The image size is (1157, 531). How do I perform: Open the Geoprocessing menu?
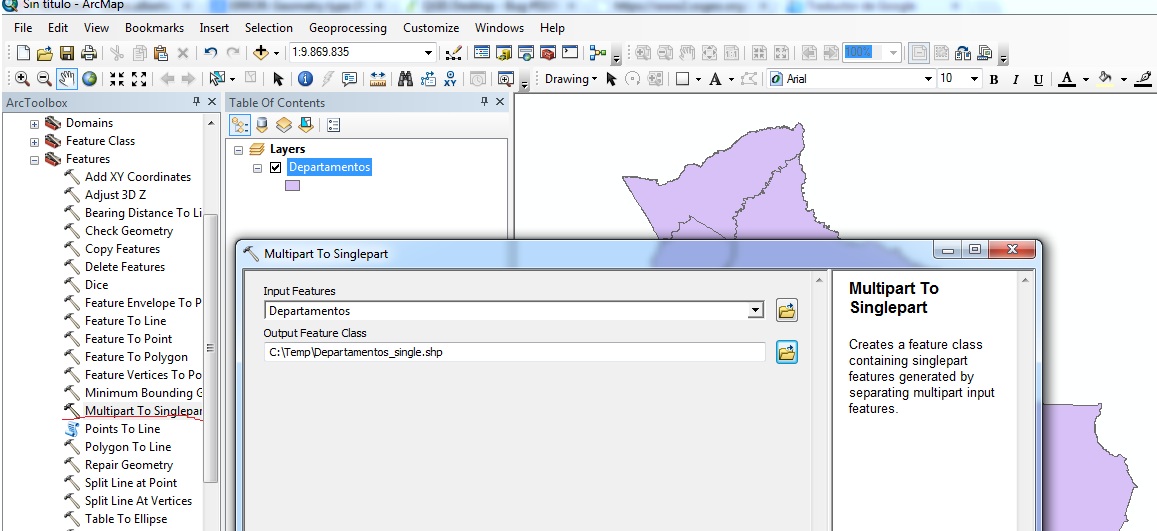point(348,28)
